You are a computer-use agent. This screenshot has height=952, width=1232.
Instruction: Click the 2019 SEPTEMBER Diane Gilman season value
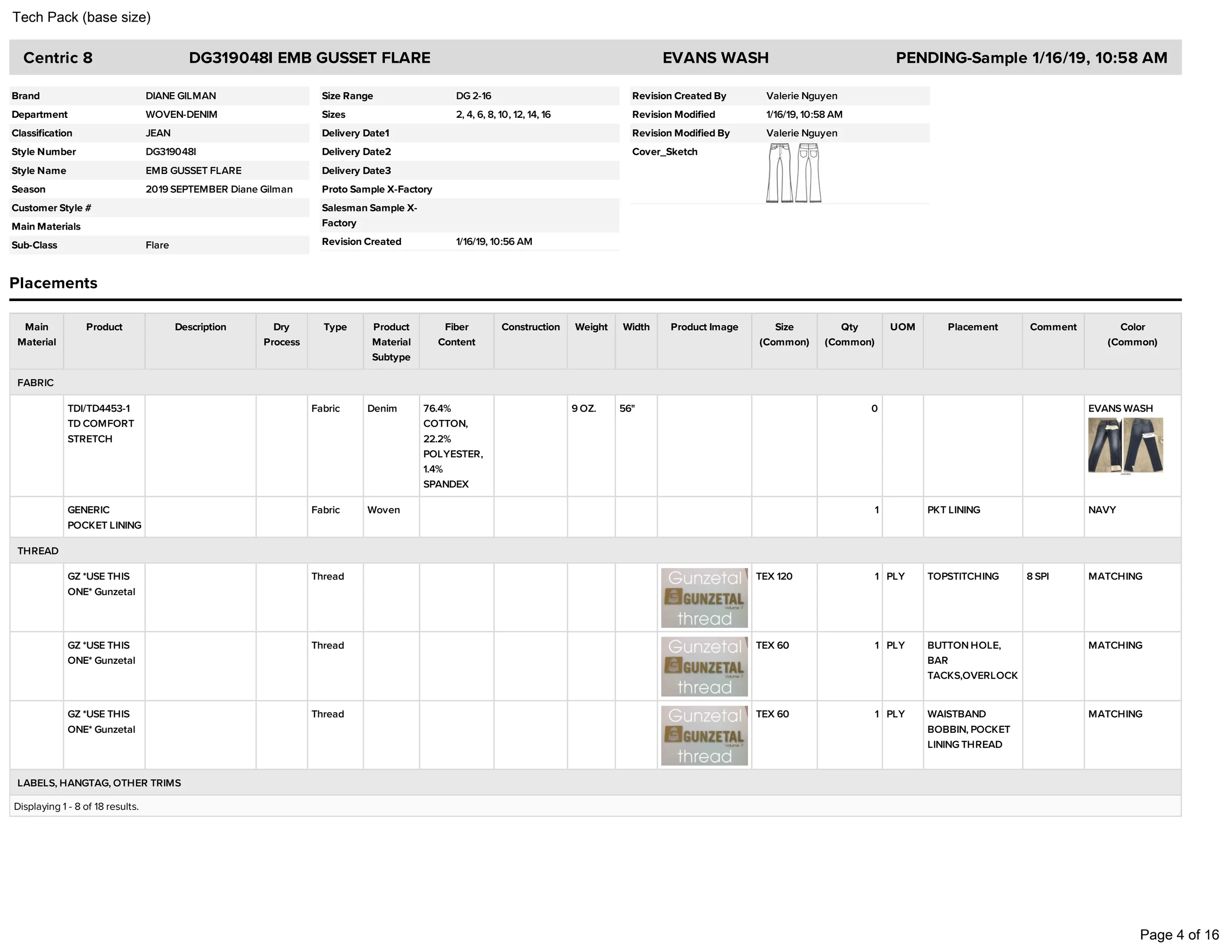(x=219, y=190)
